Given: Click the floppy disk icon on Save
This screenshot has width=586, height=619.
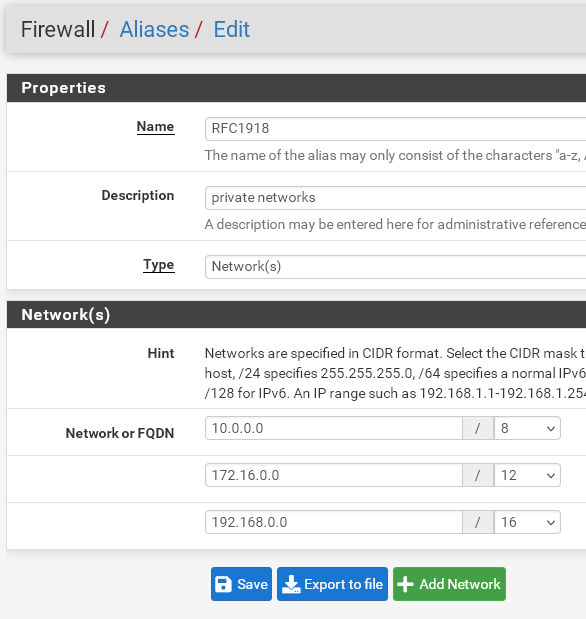Looking at the screenshot, I should click(223, 584).
